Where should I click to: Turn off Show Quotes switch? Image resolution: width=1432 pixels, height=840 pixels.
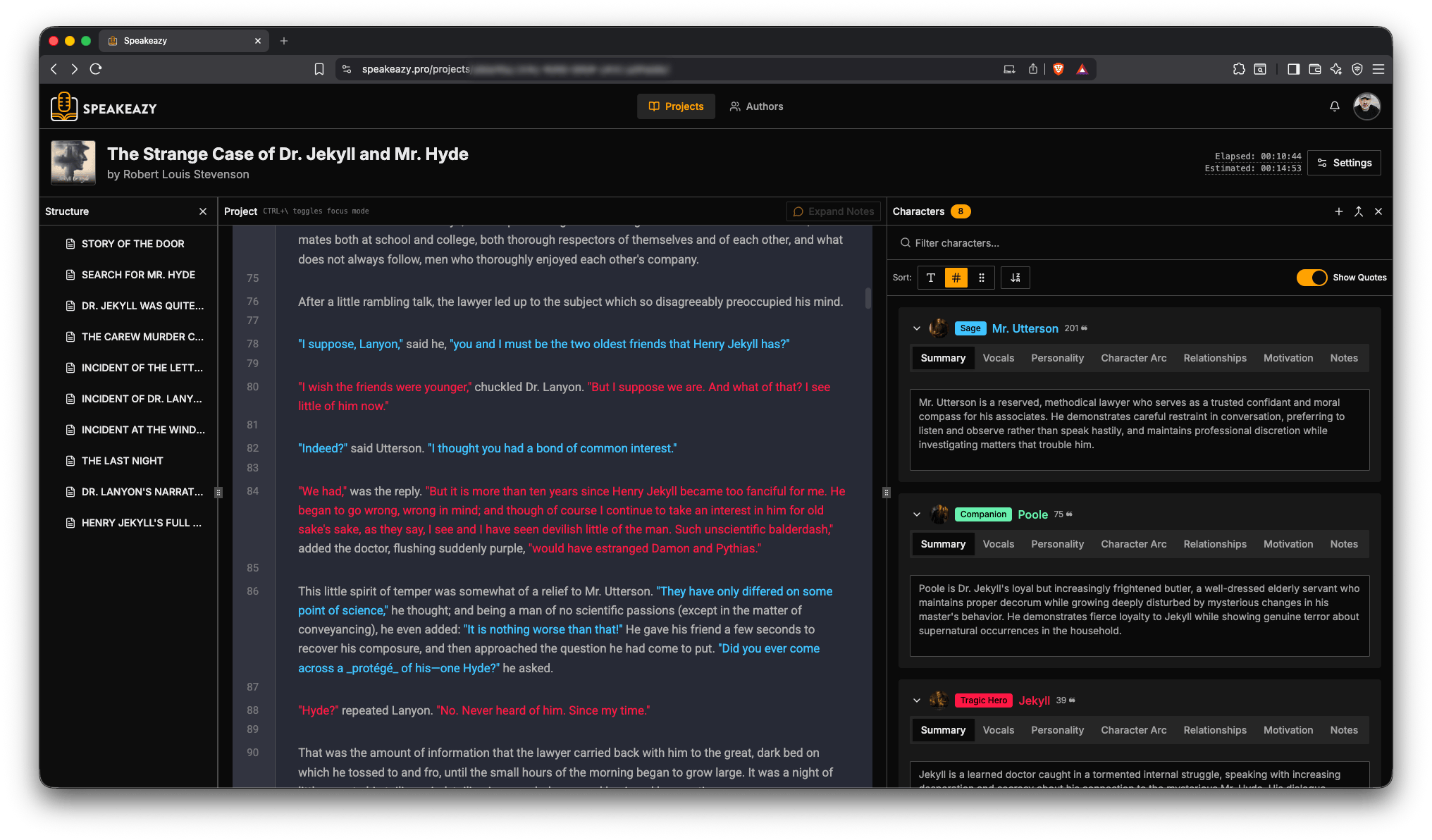1311,278
